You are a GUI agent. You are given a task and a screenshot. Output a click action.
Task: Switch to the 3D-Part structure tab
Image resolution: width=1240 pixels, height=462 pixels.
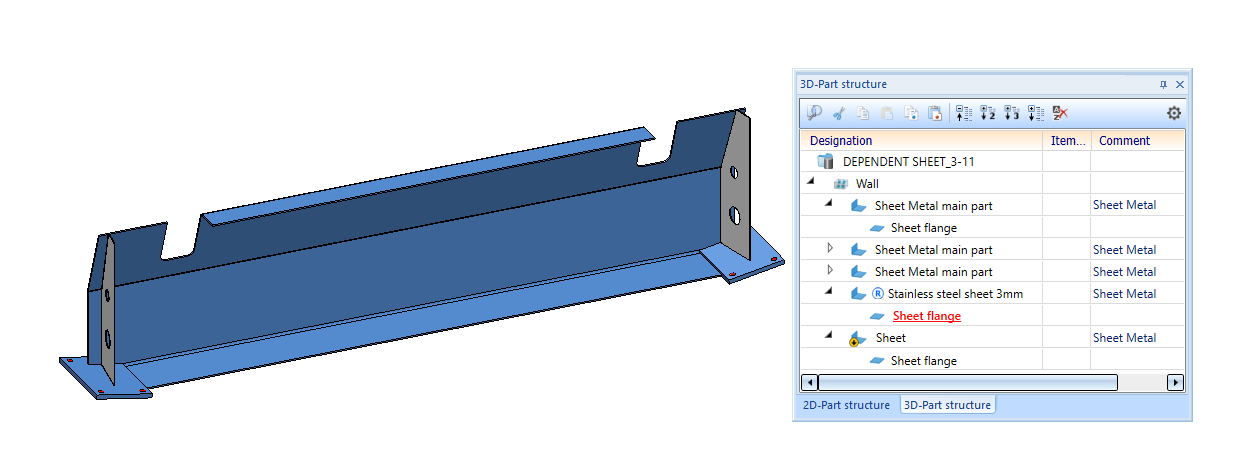coord(947,405)
